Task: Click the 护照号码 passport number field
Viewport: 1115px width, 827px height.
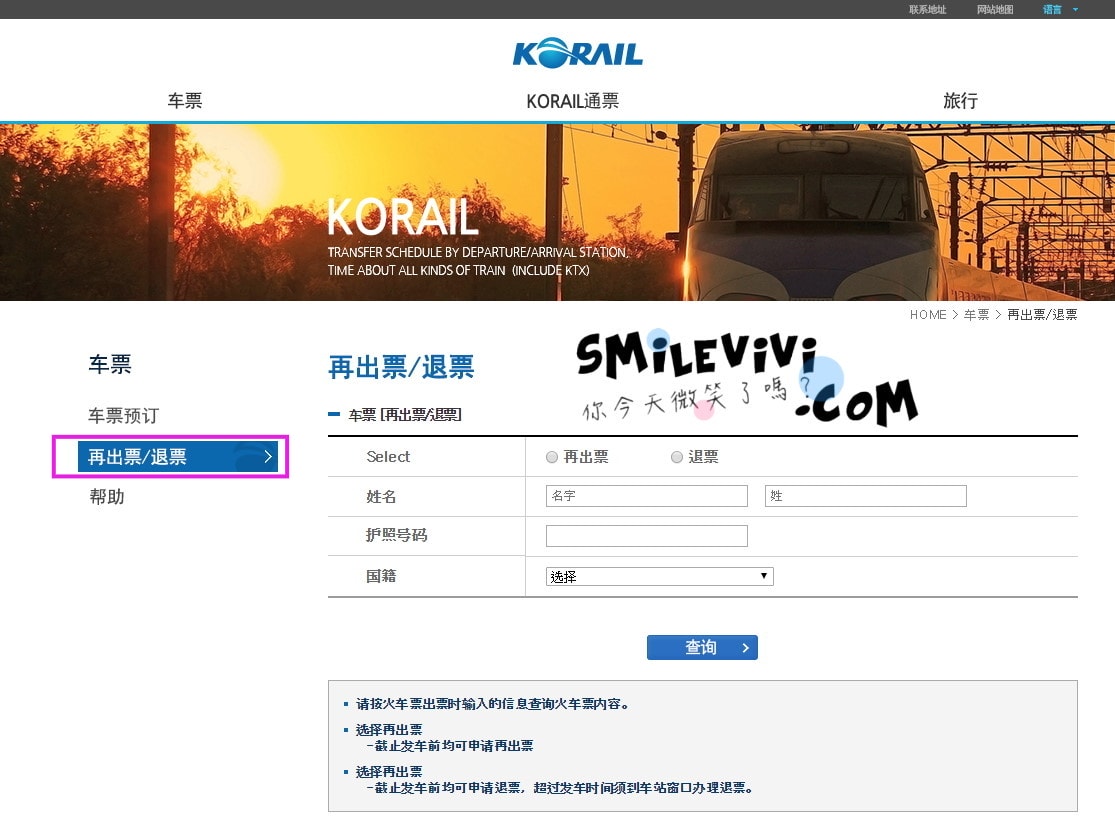Action: pos(646,535)
